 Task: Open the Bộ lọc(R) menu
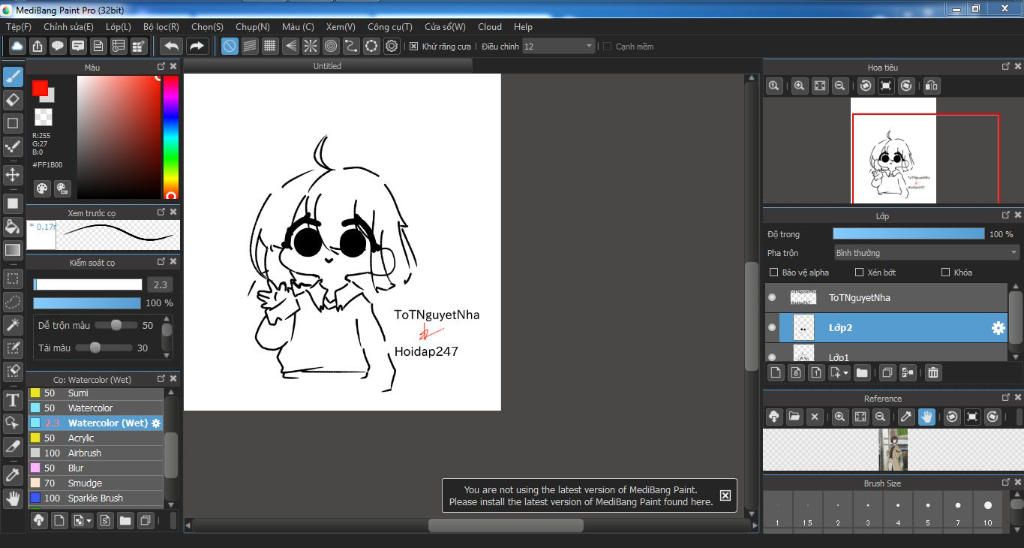pos(161,27)
